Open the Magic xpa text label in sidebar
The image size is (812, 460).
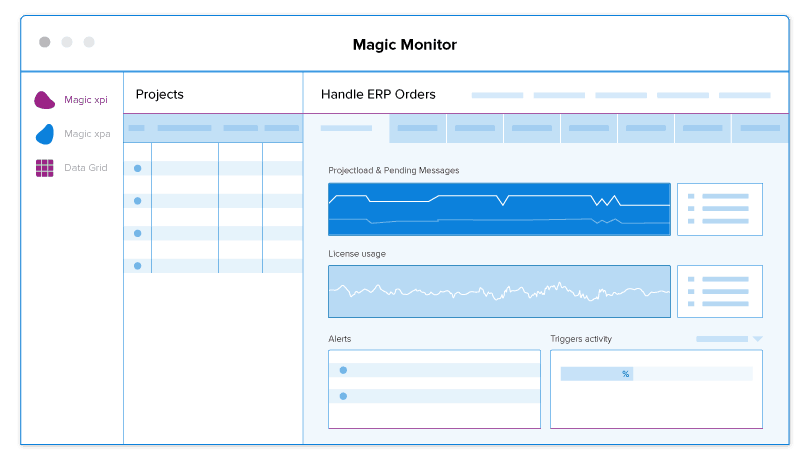click(87, 134)
